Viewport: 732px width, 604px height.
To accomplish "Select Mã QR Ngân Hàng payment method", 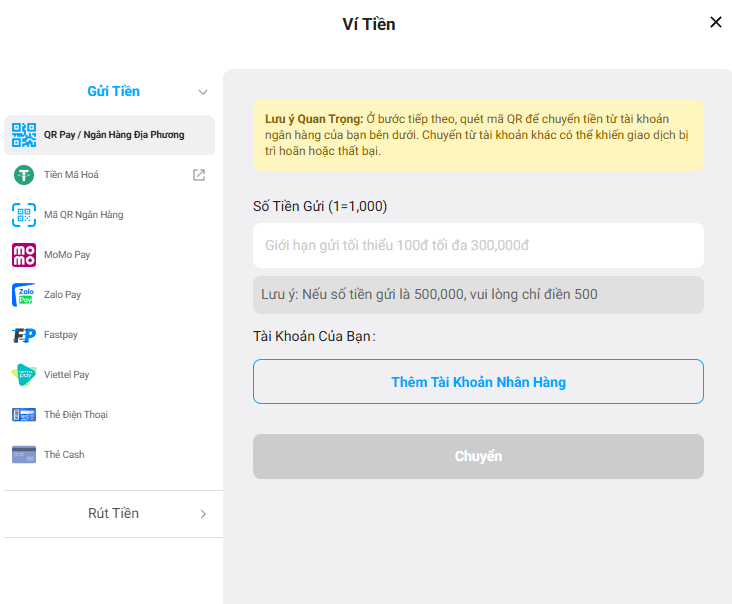I will tap(84, 215).
